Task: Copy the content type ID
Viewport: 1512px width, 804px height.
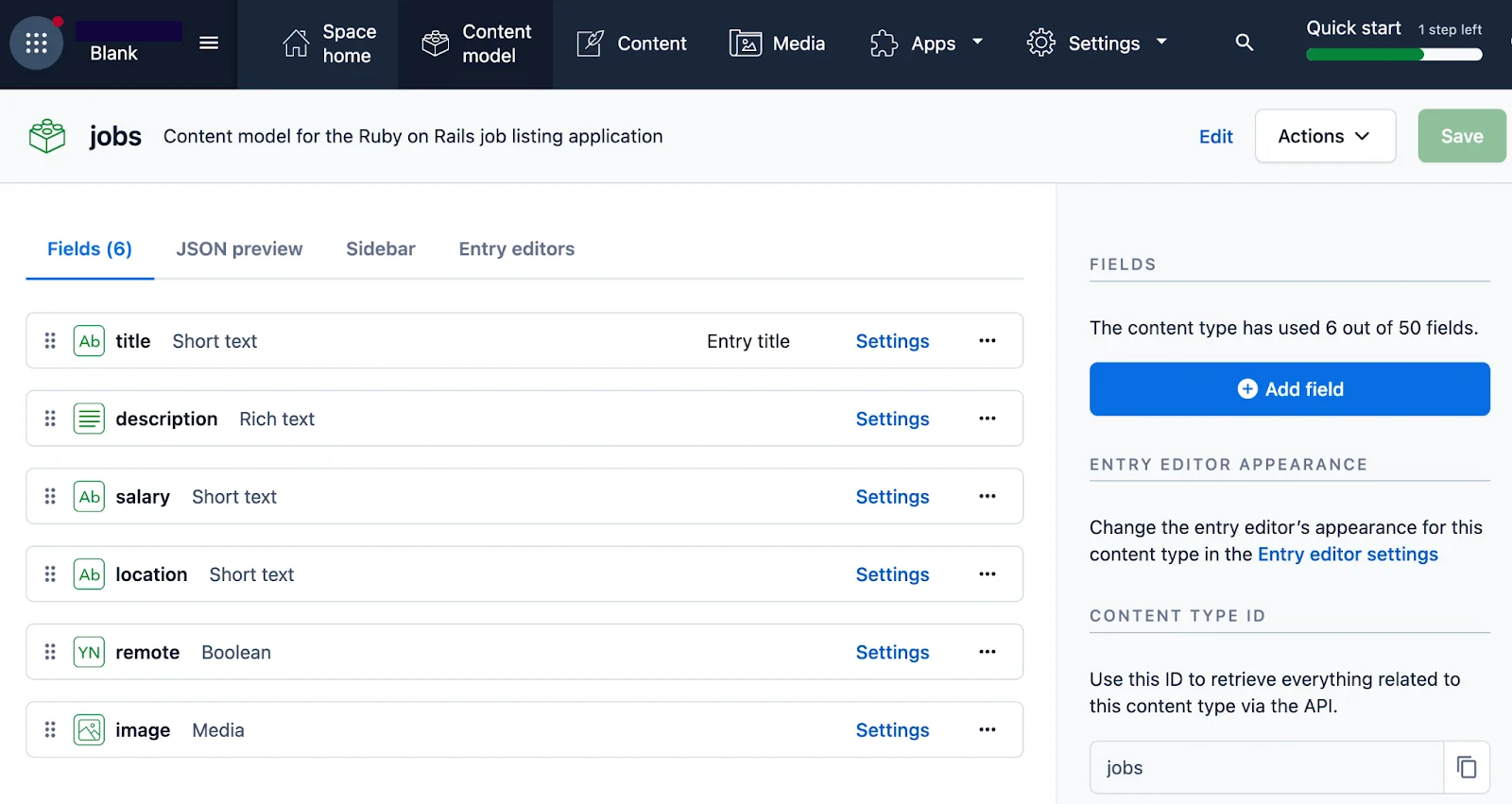Action: click(1467, 767)
